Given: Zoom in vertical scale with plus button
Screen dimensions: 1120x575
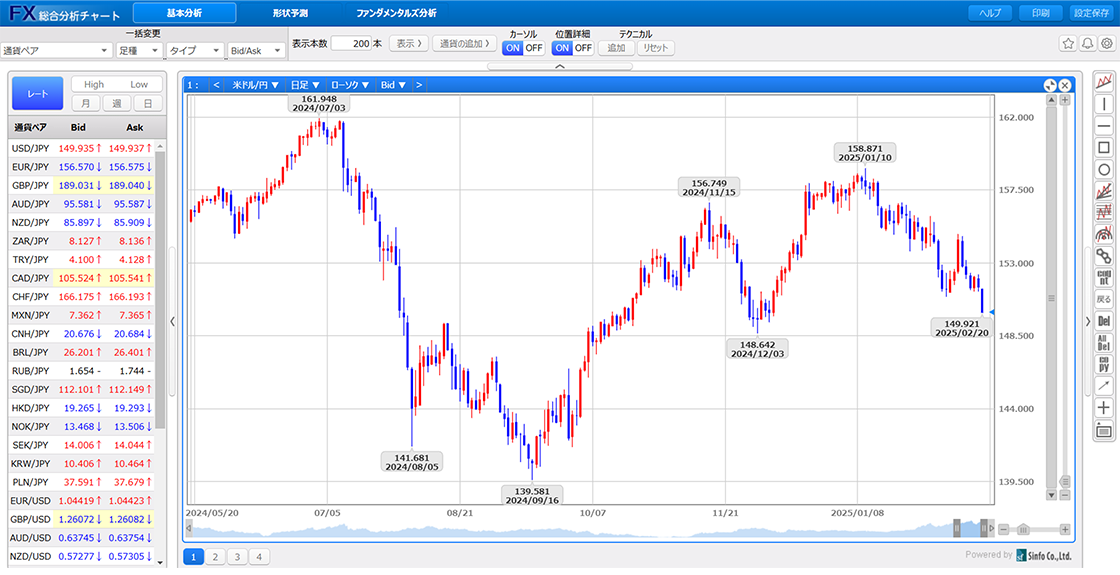Looking at the screenshot, I should pyautogui.click(x=1065, y=101).
